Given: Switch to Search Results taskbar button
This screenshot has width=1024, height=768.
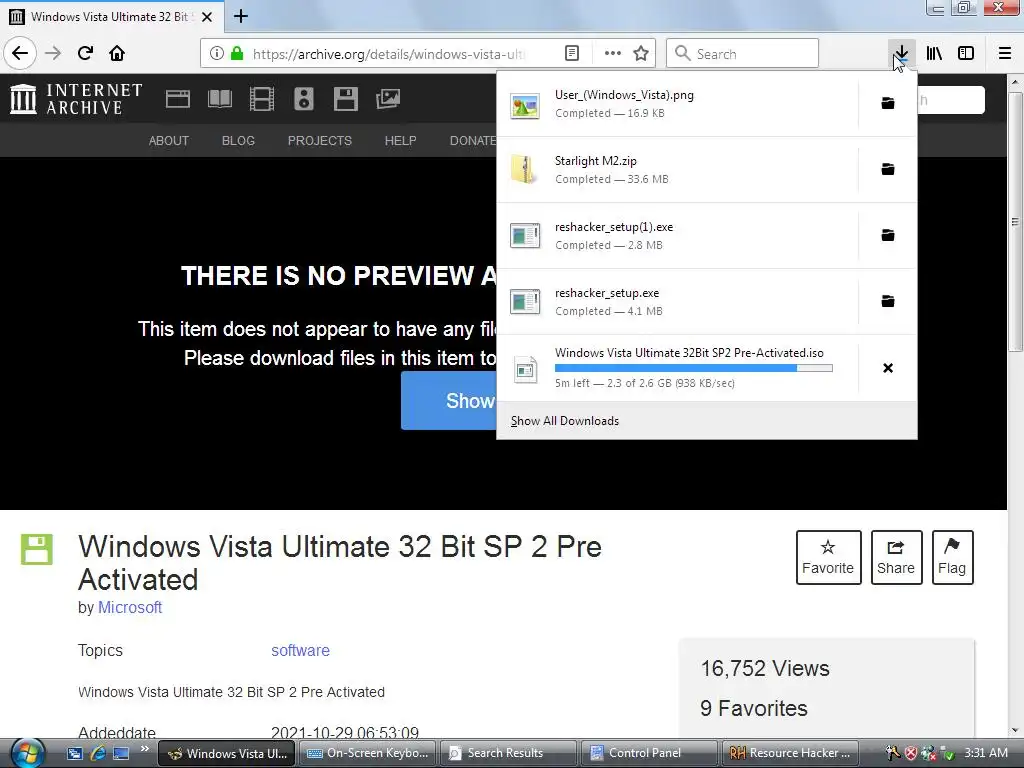Looking at the screenshot, I should pos(508,753).
